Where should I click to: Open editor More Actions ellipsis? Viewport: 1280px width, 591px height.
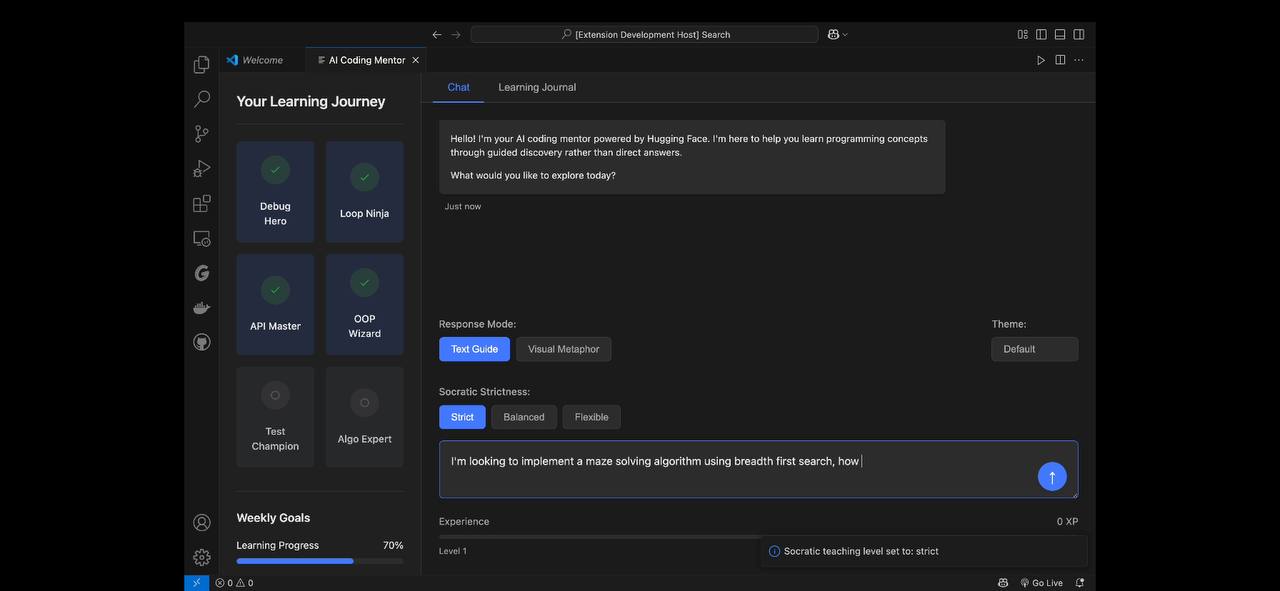[1079, 60]
